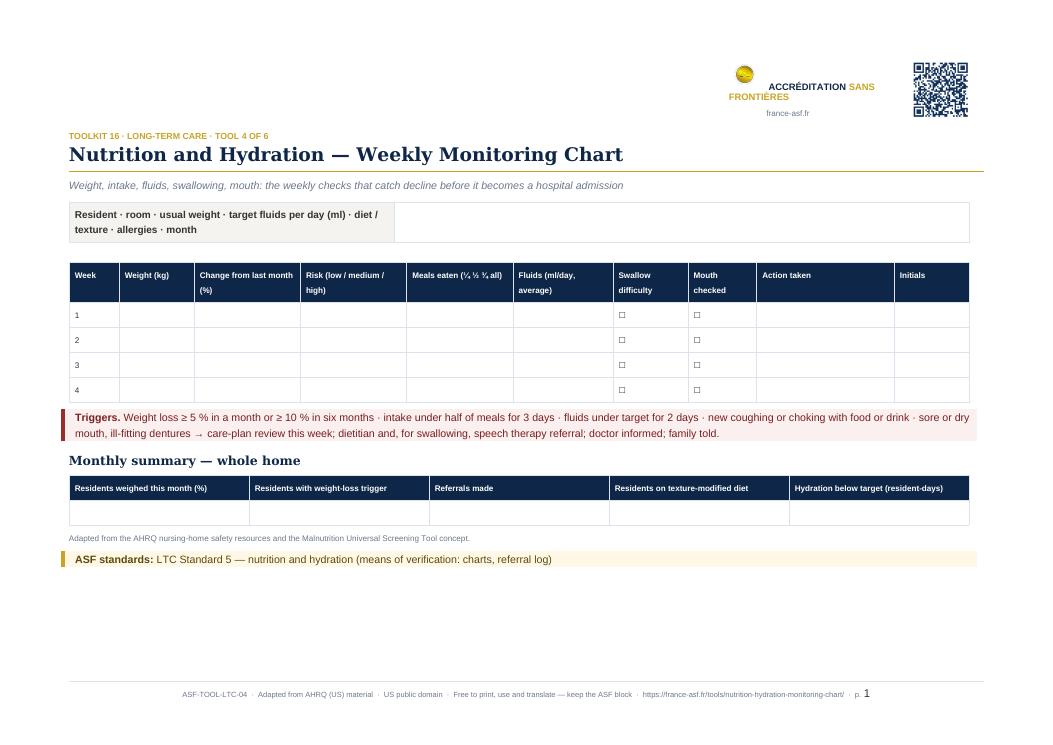Click the Change from last month cell, week 2
This screenshot has height=745, width=1053.
247,340
